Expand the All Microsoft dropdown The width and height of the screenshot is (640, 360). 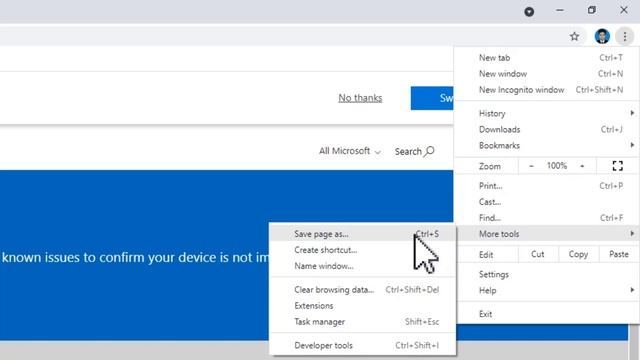click(350, 151)
